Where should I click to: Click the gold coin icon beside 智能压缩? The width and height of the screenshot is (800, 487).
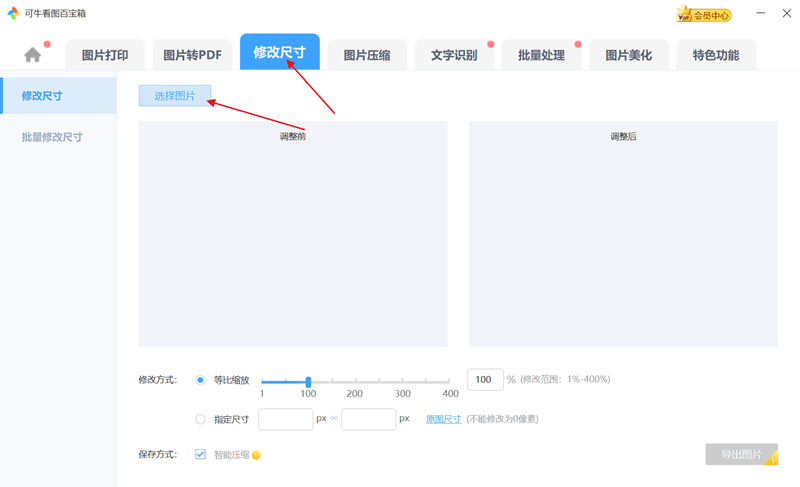[x=256, y=456]
